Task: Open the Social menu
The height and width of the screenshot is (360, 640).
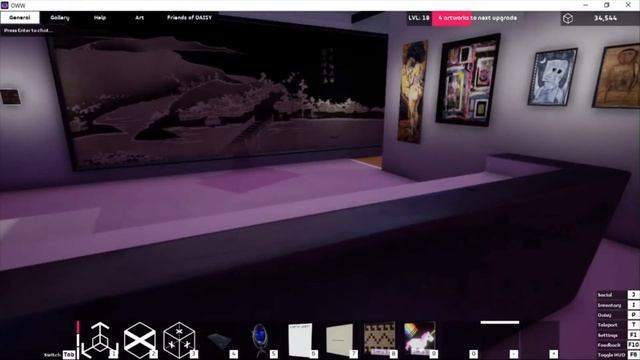Action: (617, 295)
